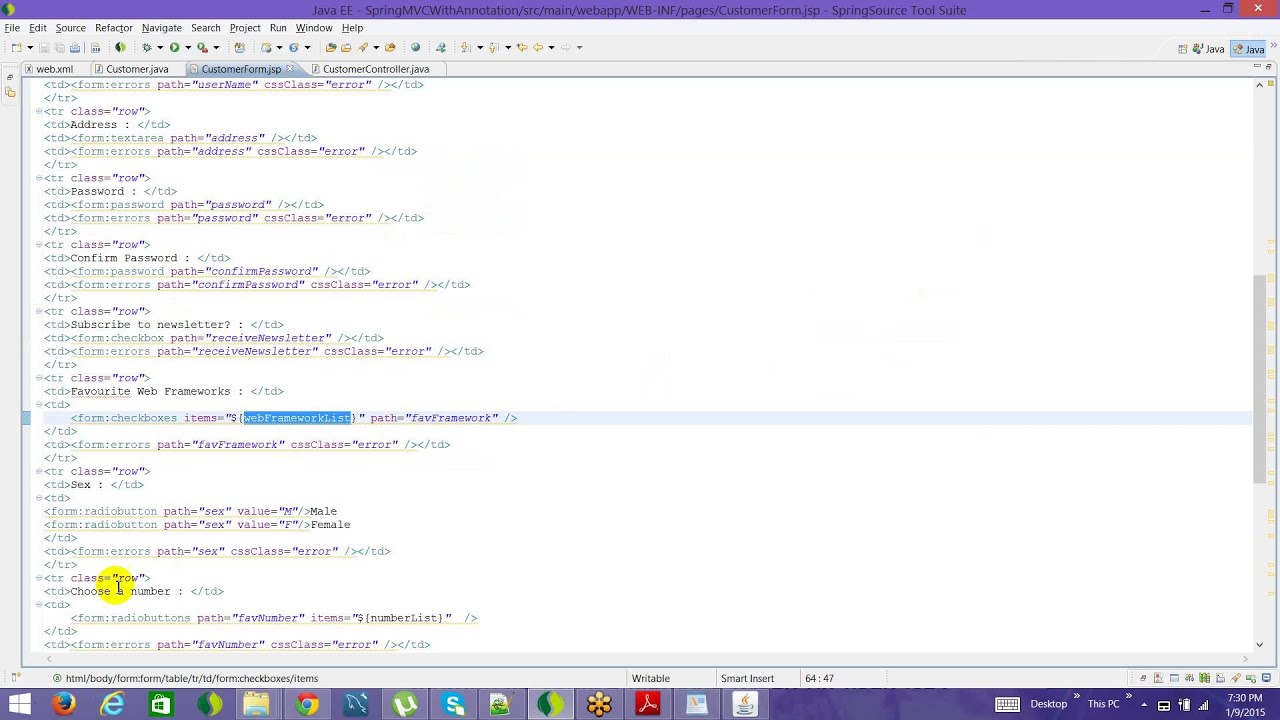Launch Firefox from the taskbar

[64, 704]
